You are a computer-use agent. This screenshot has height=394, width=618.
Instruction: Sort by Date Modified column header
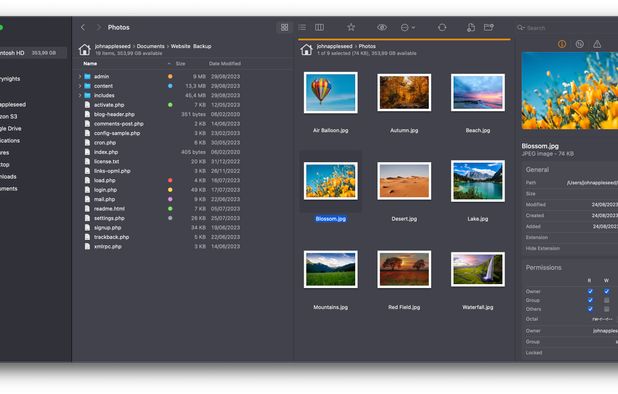tap(225, 63)
